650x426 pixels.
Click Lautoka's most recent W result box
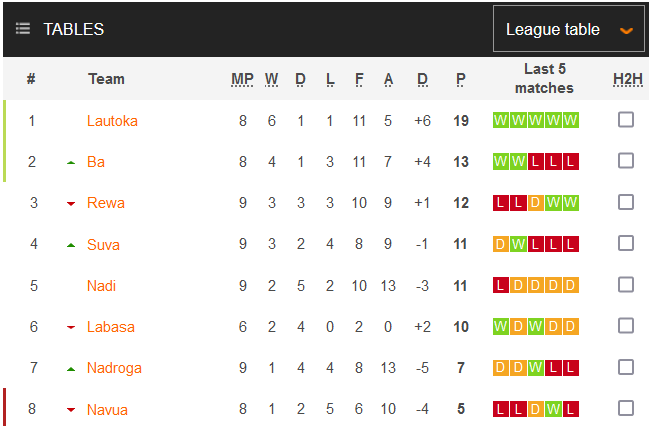point(501,120)
